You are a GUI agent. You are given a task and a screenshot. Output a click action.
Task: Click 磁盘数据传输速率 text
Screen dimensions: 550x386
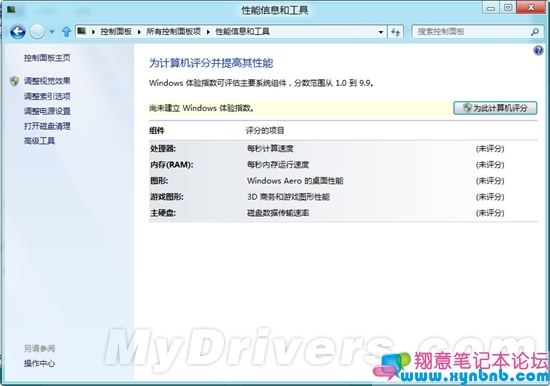[x=278, y=213]
